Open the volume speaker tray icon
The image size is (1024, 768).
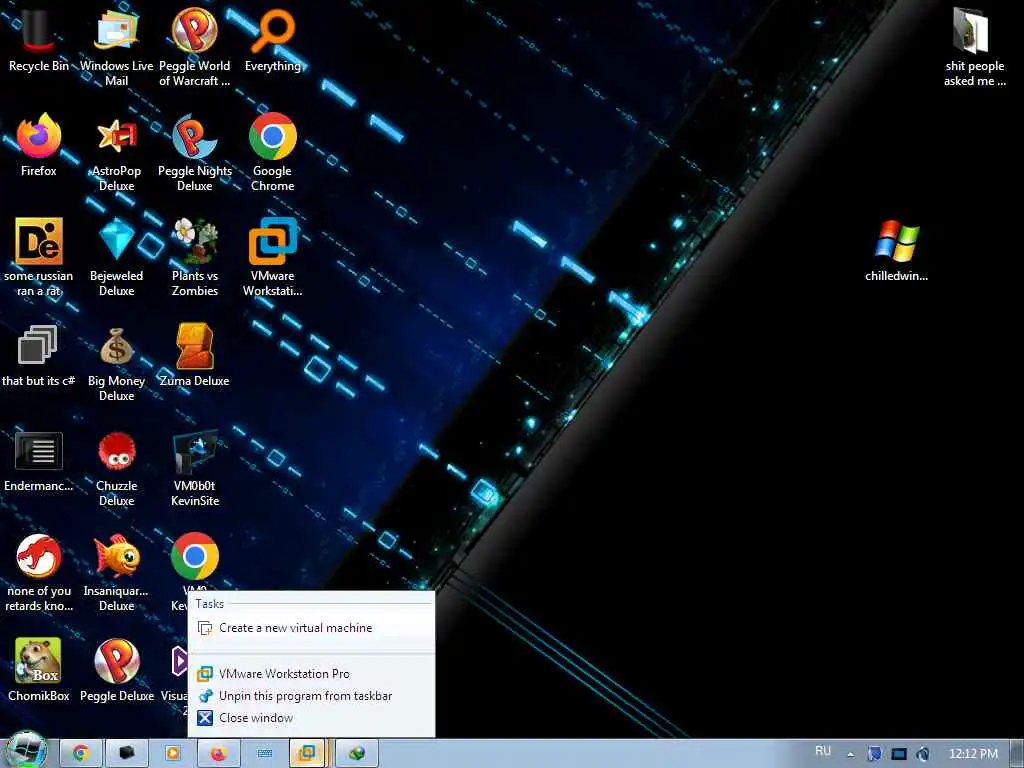pyautogui.click(x=923, y=754)
